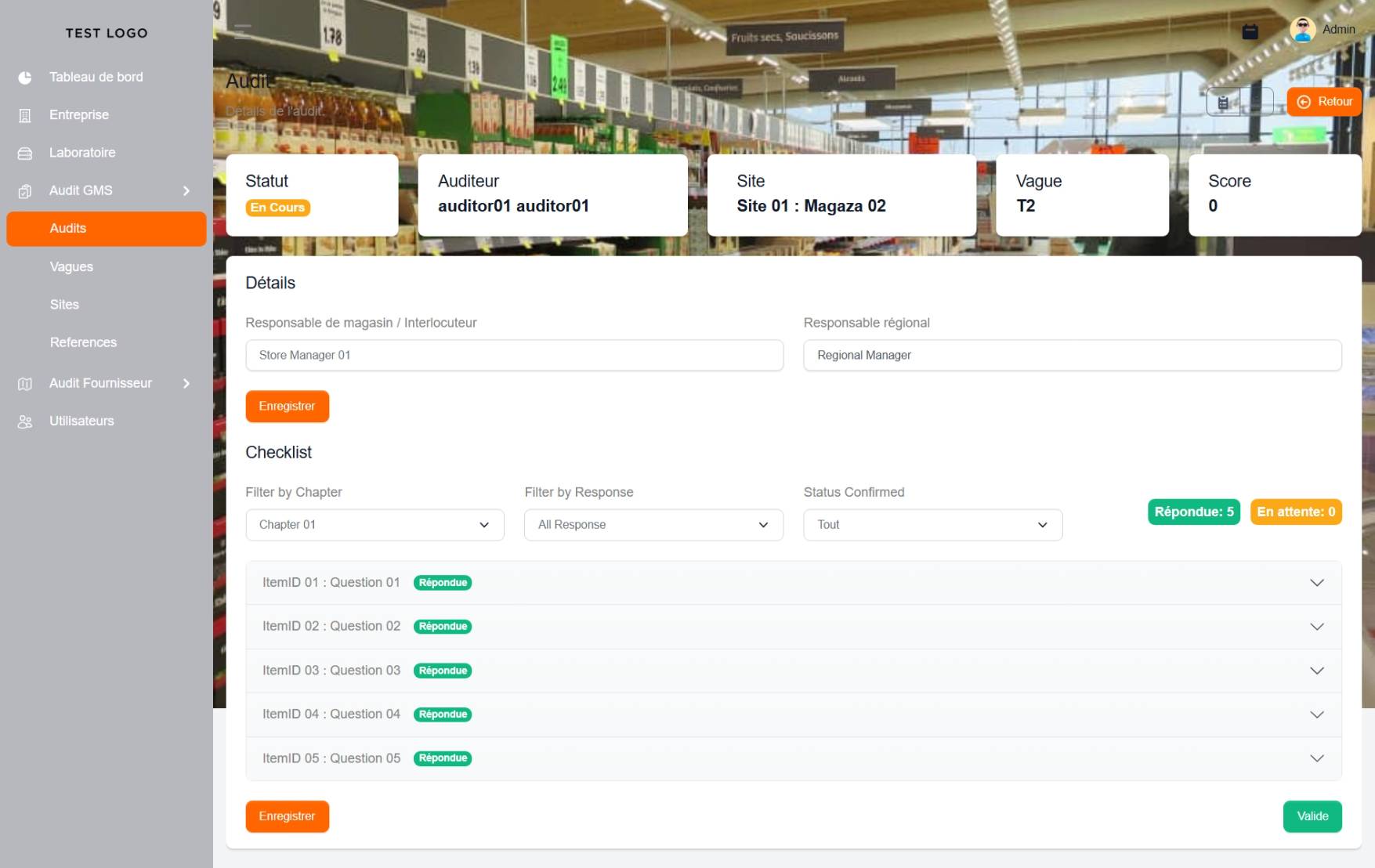Click the Audit GMS clipboard icon
This screenshot has width=1375, height=868.
pos(24,190)
